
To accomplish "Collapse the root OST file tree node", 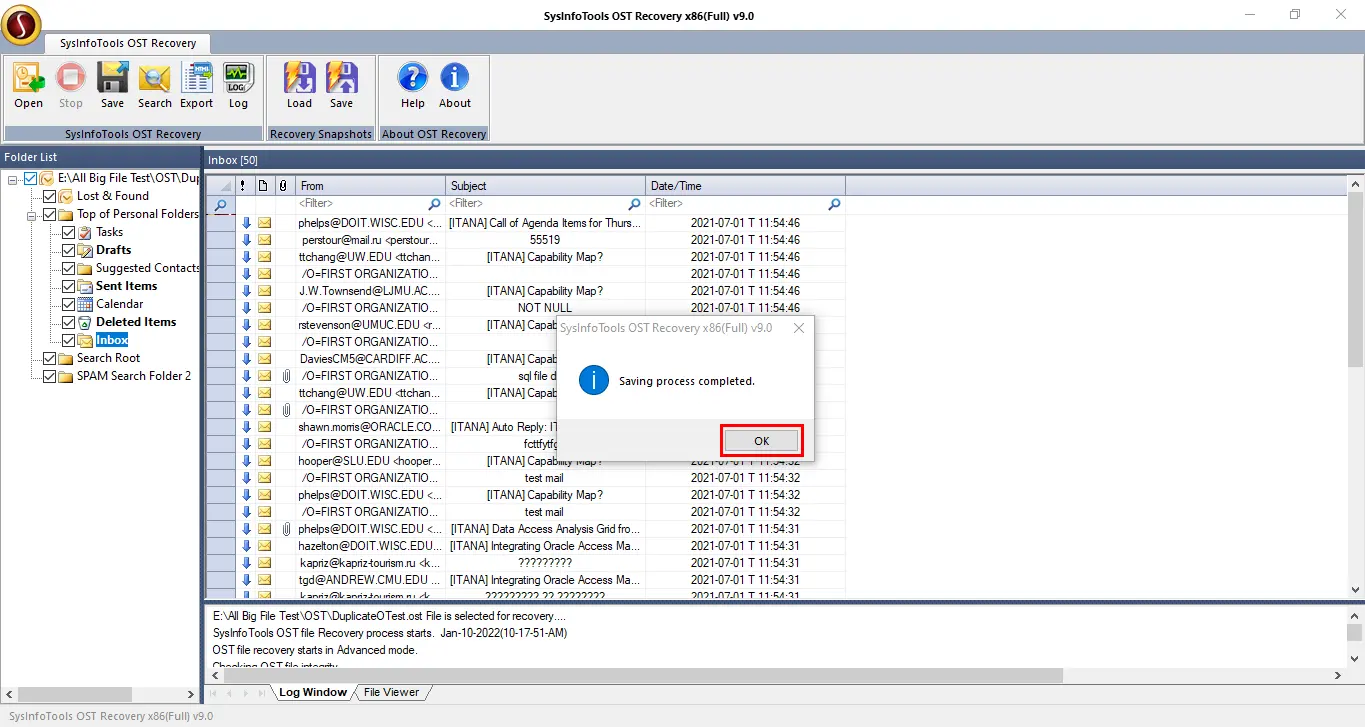I will [13, 178].
